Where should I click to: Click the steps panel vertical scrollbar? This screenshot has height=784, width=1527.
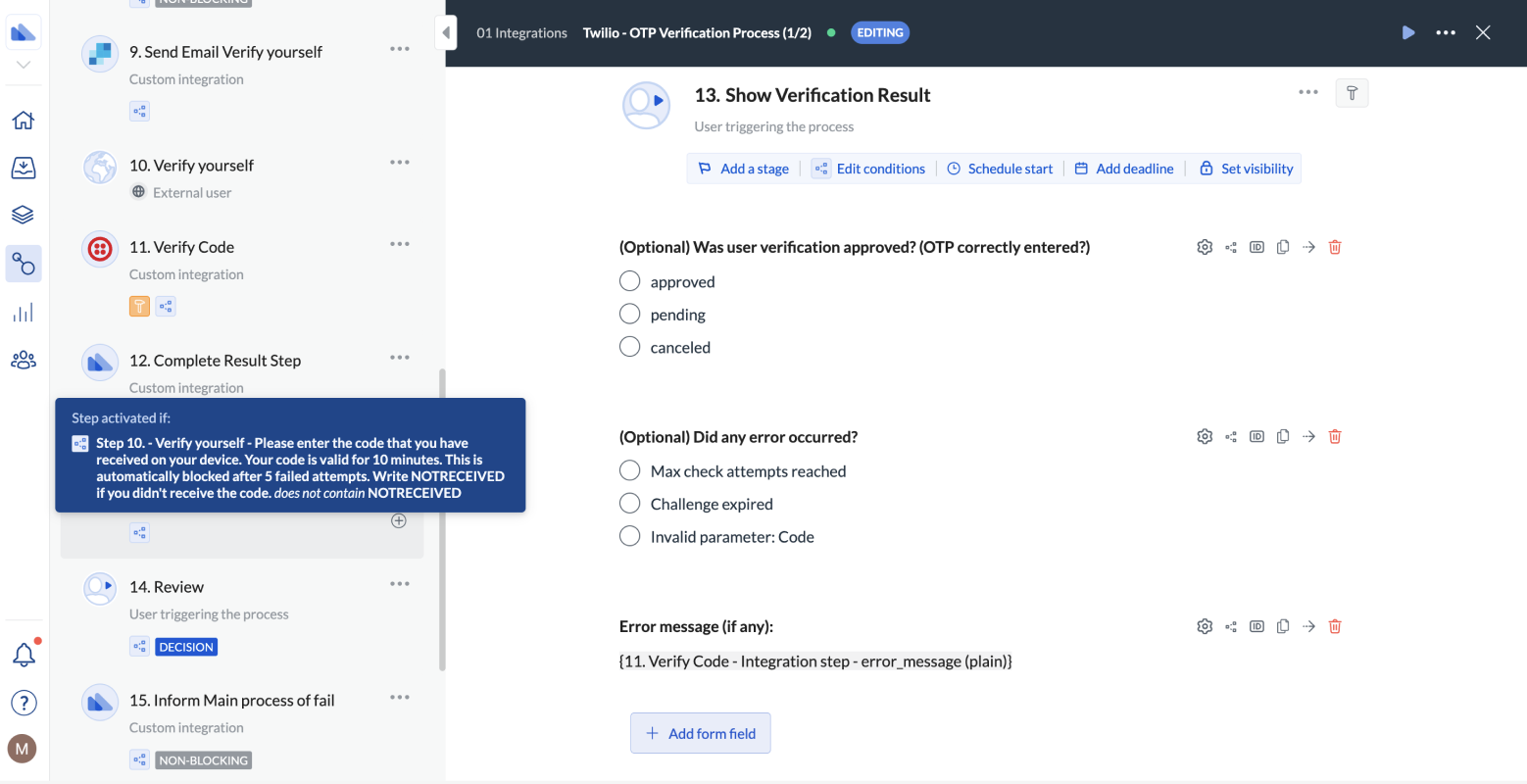(442, 519)
